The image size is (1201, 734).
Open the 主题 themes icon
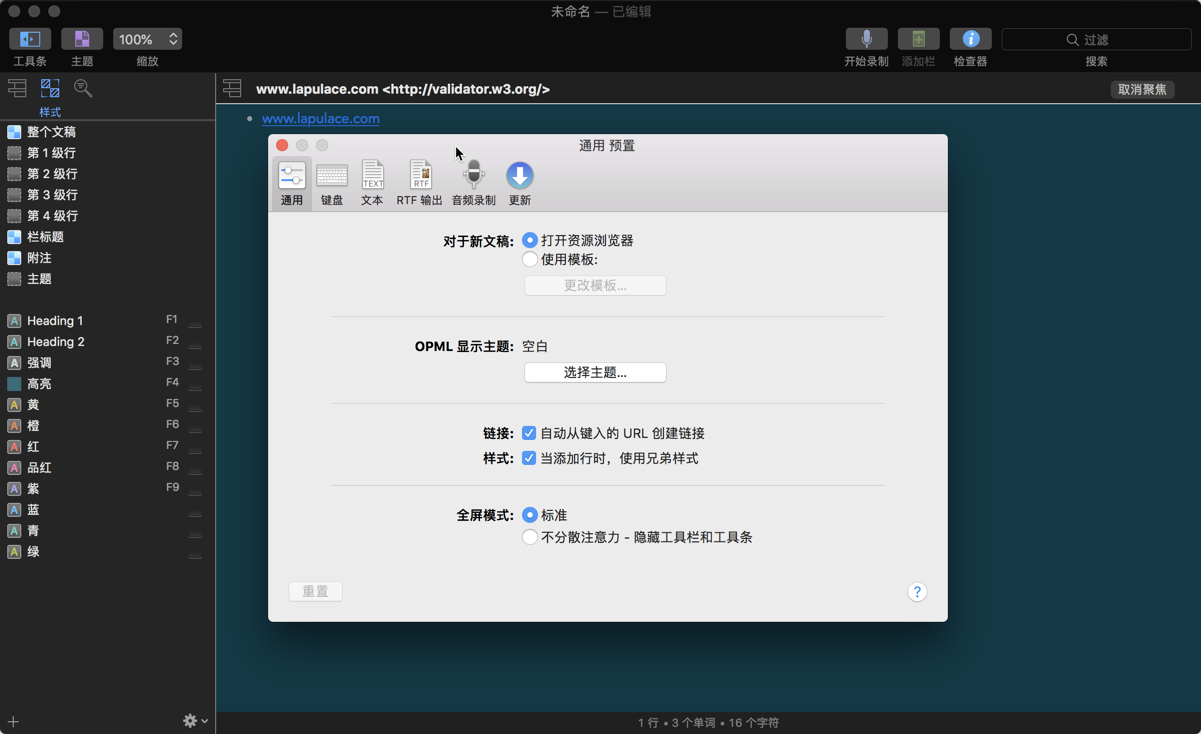coord(81,40)
